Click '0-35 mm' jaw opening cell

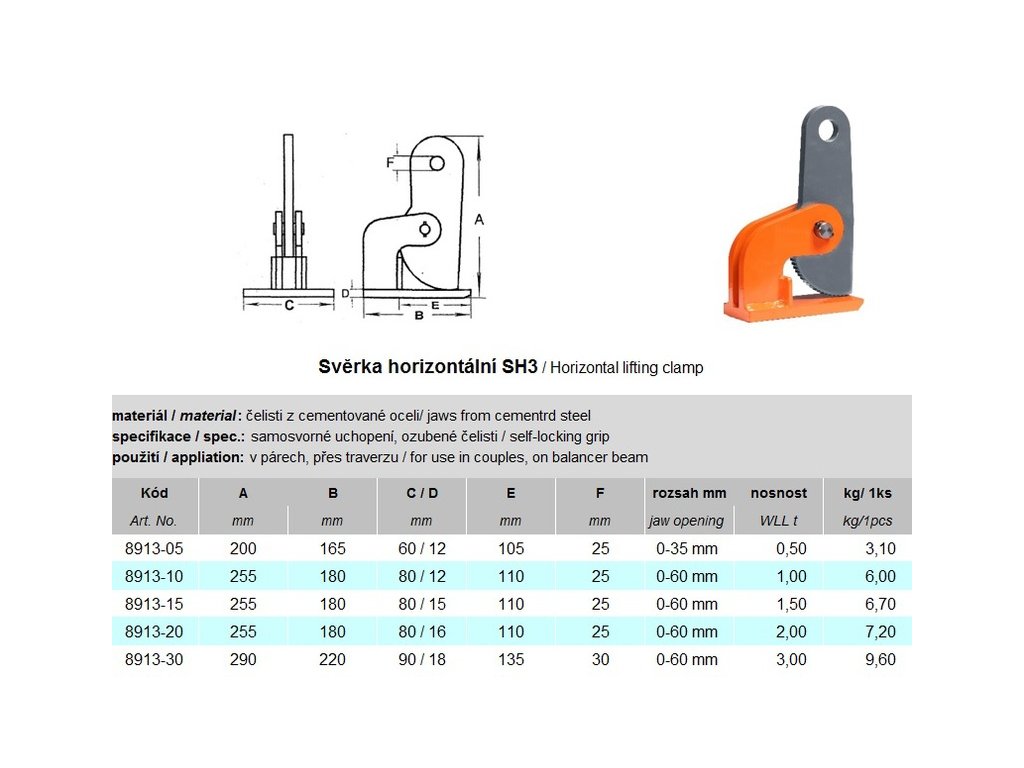coord(686,549)
